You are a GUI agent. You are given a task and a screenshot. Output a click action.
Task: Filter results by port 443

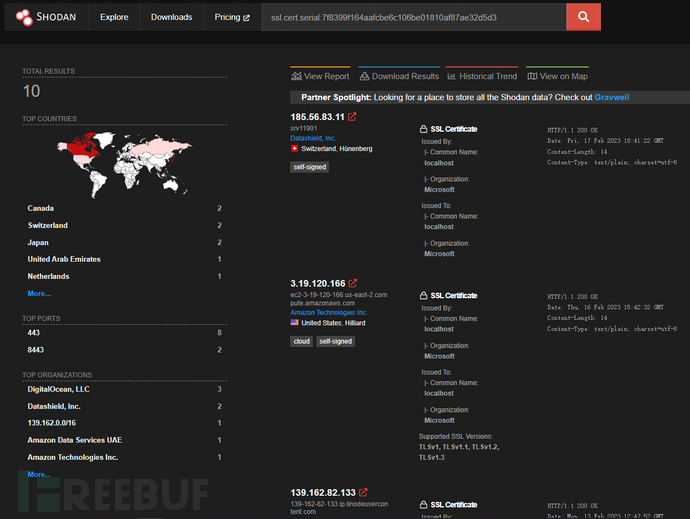[x=34, y=332]
